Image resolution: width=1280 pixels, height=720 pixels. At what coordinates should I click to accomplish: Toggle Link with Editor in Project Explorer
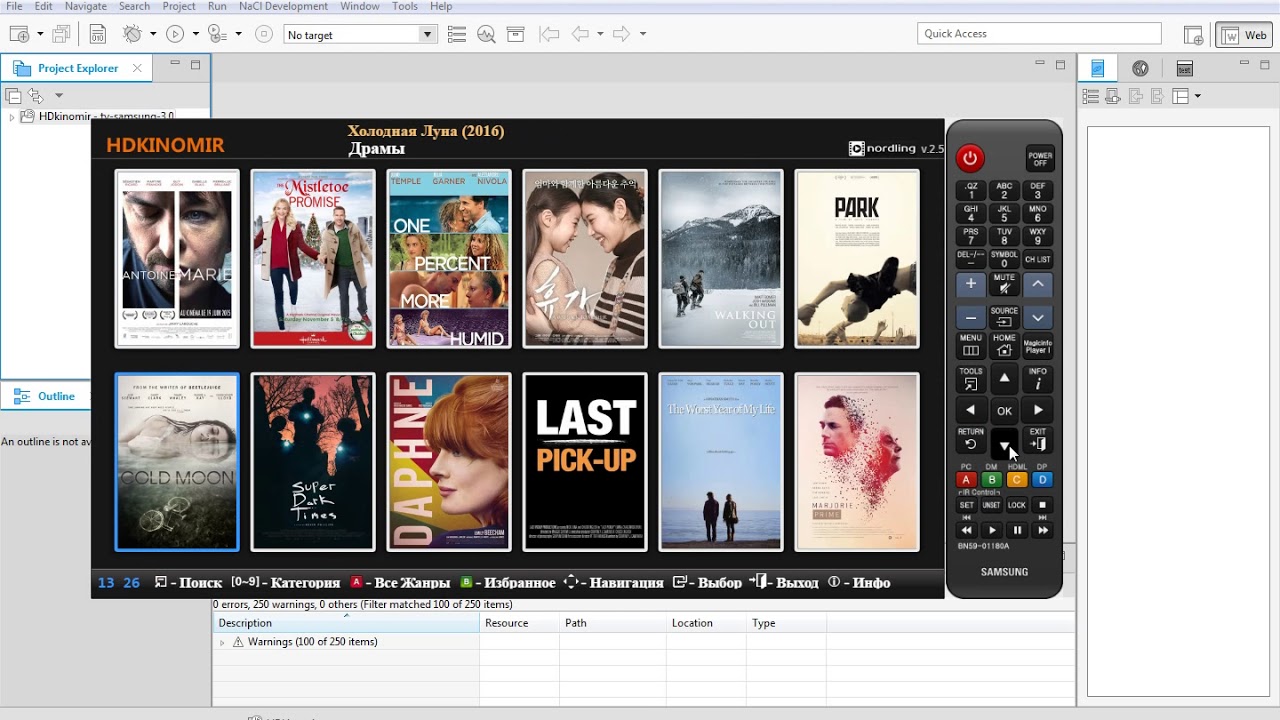coord(36,96)
